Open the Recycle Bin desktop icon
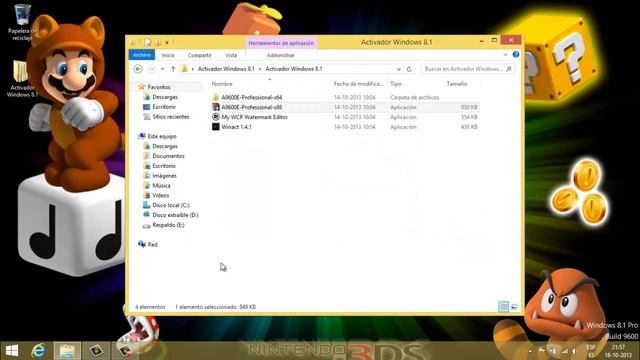640x360 pixels. coord(22,22)
